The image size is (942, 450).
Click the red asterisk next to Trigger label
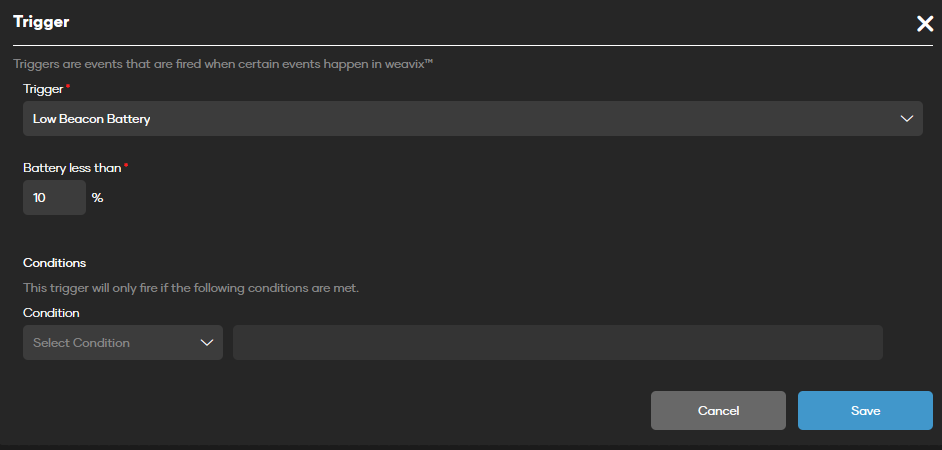tap(67, 87)
